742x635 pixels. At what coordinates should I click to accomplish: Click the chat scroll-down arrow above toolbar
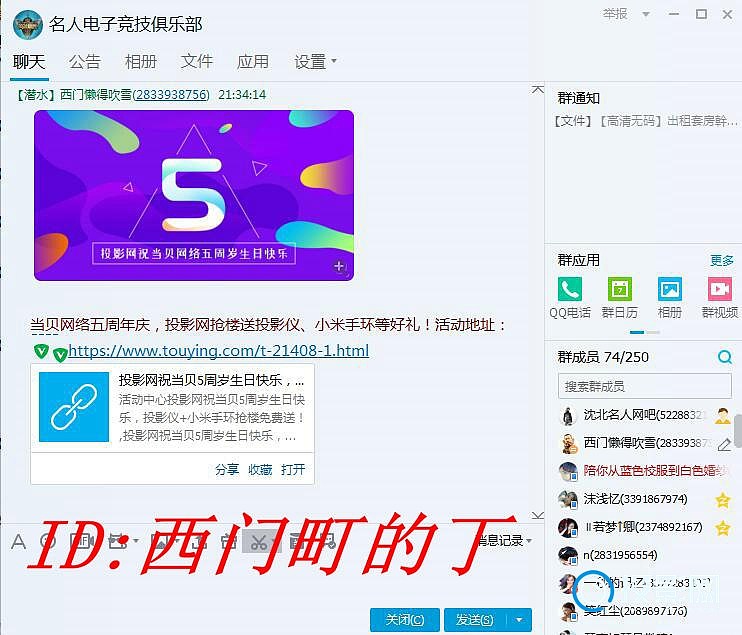538,515
